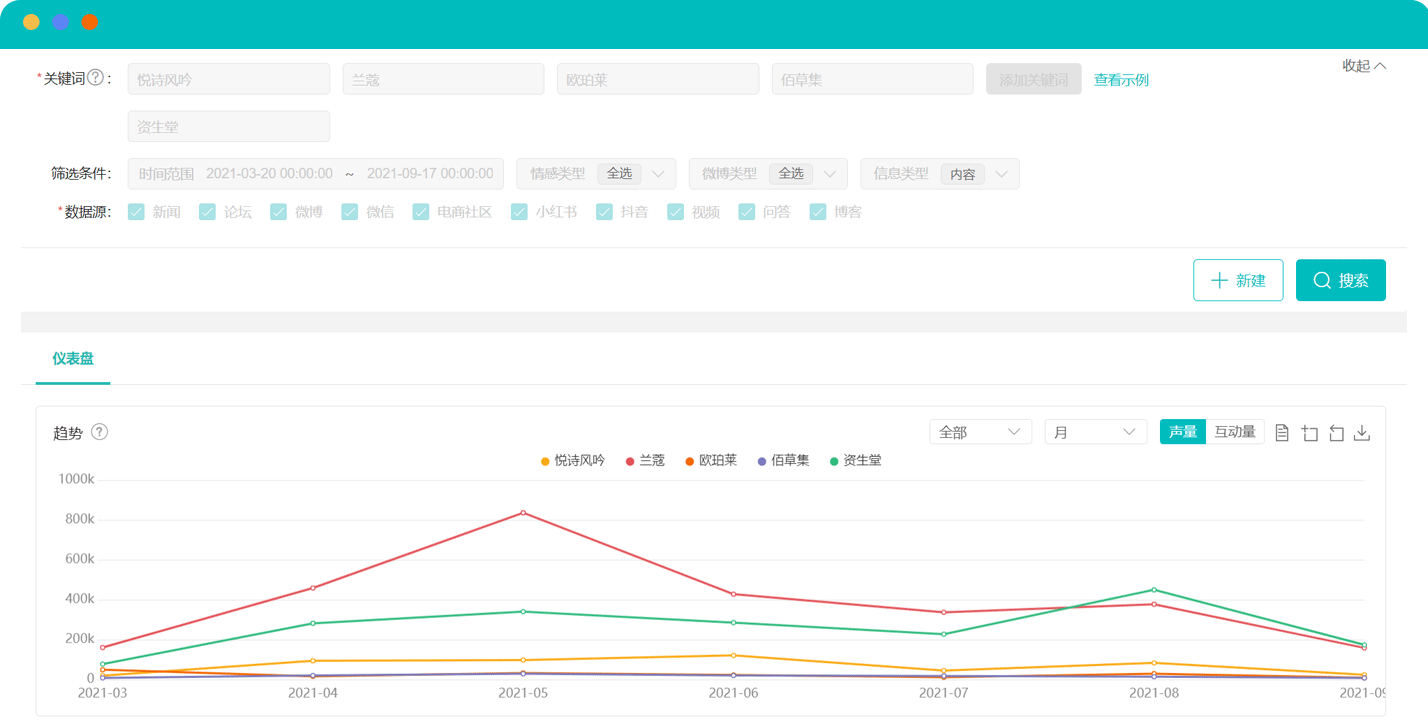Click the yellow window control dot
This screenshot has width=1428, height=728.
click(x=31, y=22)
